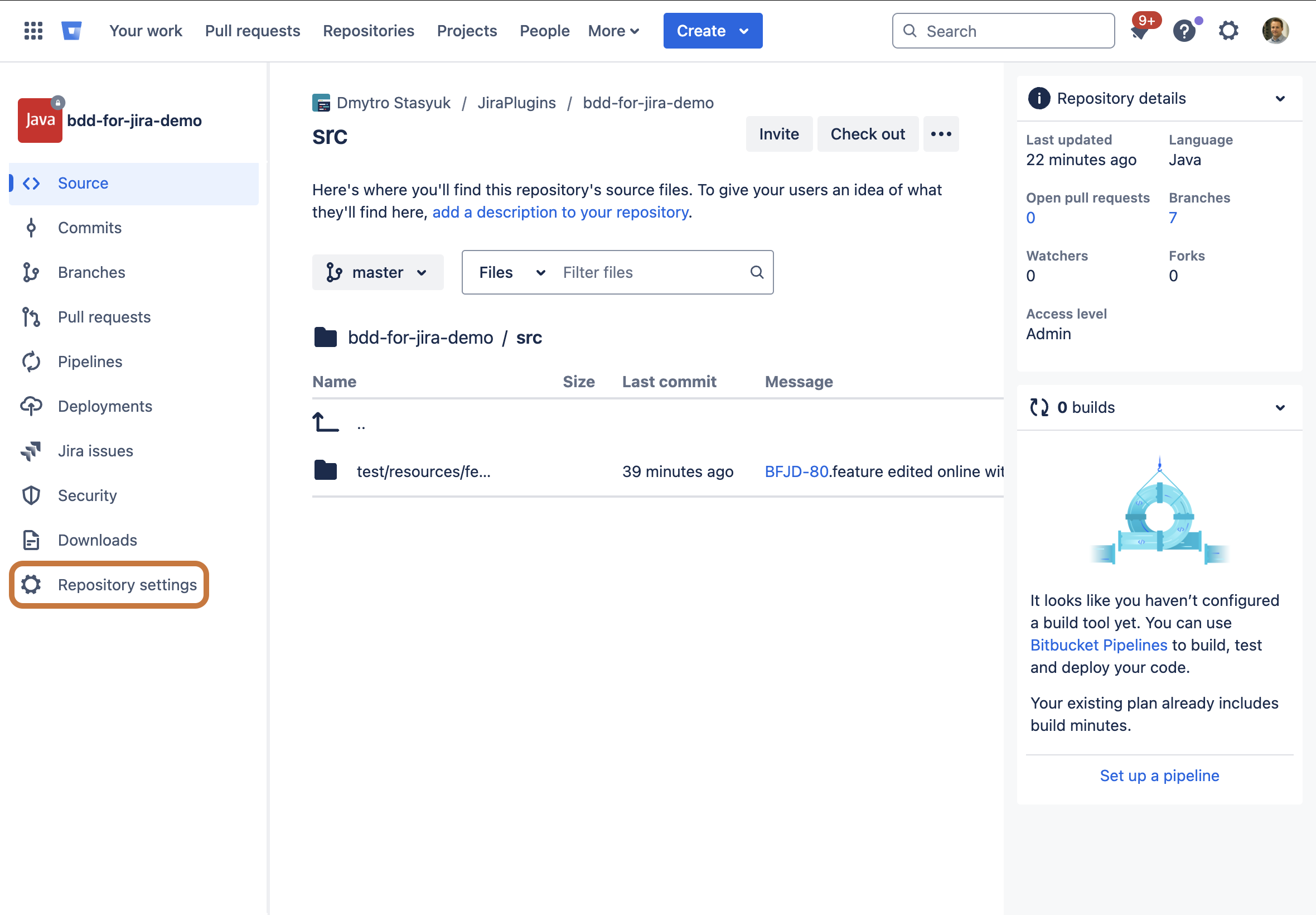Viewport: 1316px width, 915px height.
Task: Open the app switcher grid icon
Action: (33, 31)
